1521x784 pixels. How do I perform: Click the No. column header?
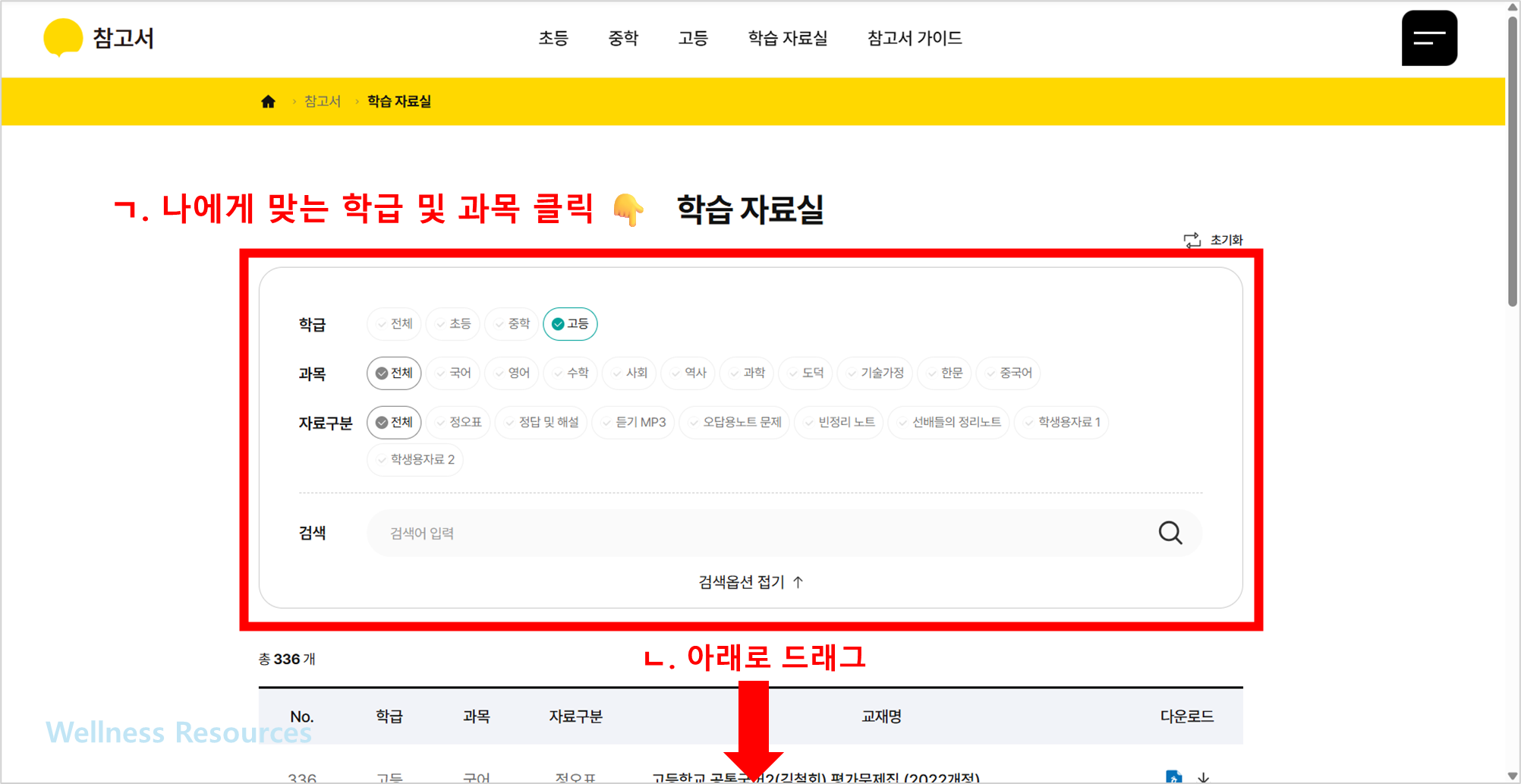302,716
